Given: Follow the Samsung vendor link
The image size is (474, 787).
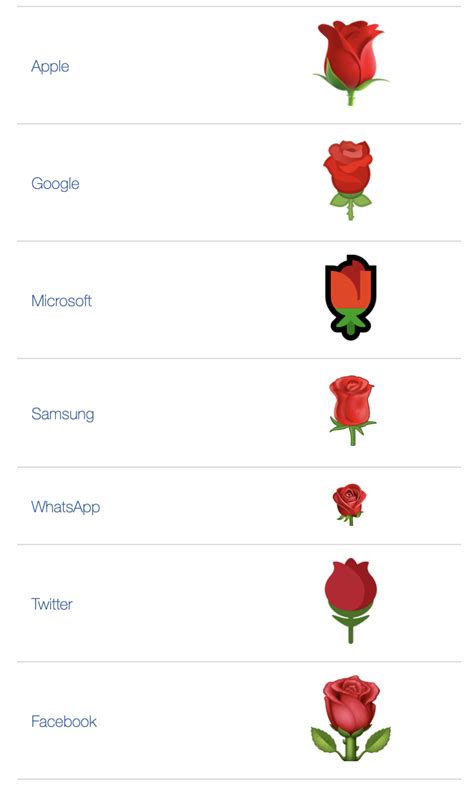Looking at the screenshot, I should pyautogui.click(x=63, y=414).
